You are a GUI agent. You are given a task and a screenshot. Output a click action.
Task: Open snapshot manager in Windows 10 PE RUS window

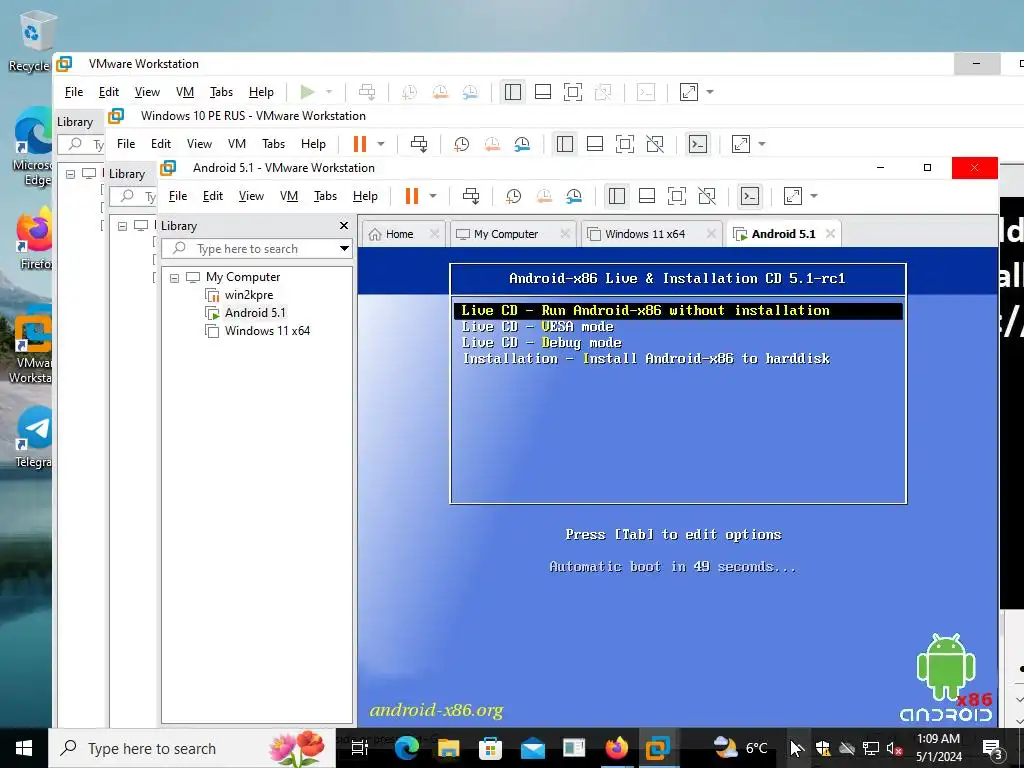click(522, 144)
